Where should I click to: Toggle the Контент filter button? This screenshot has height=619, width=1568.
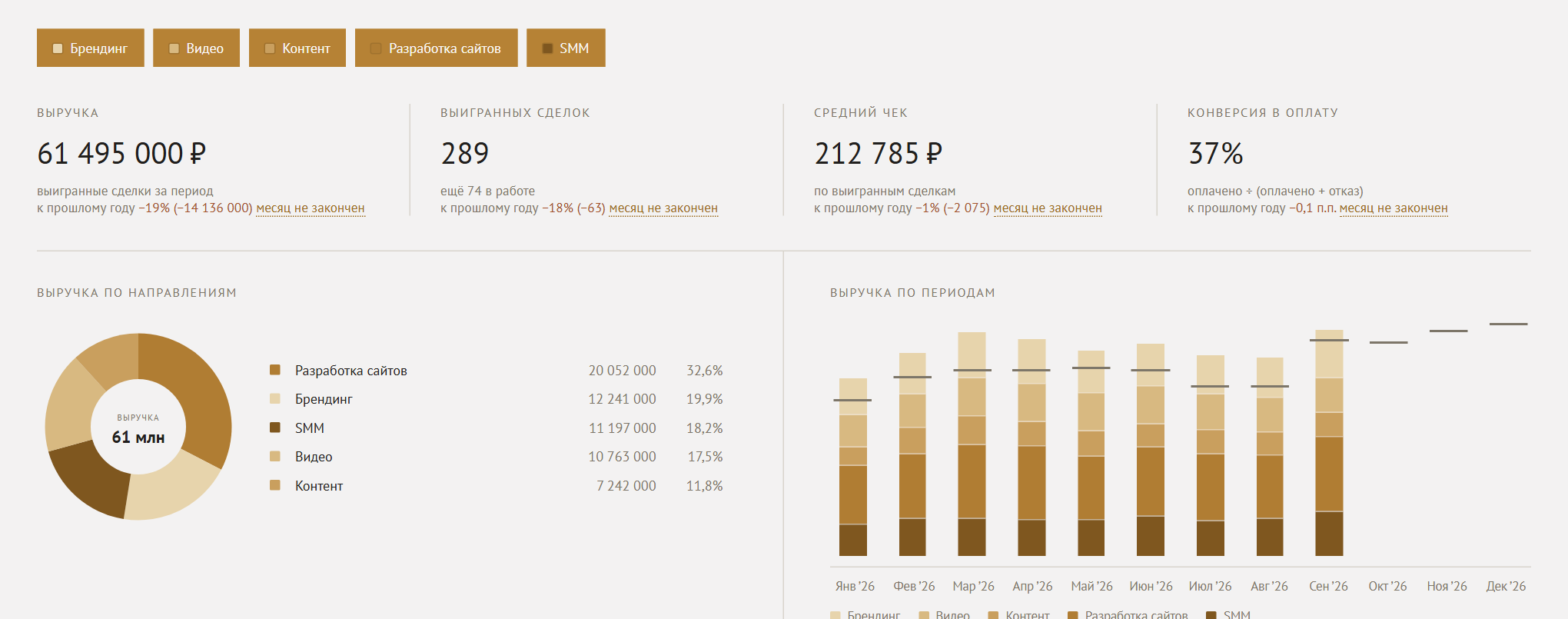(297, 48)
